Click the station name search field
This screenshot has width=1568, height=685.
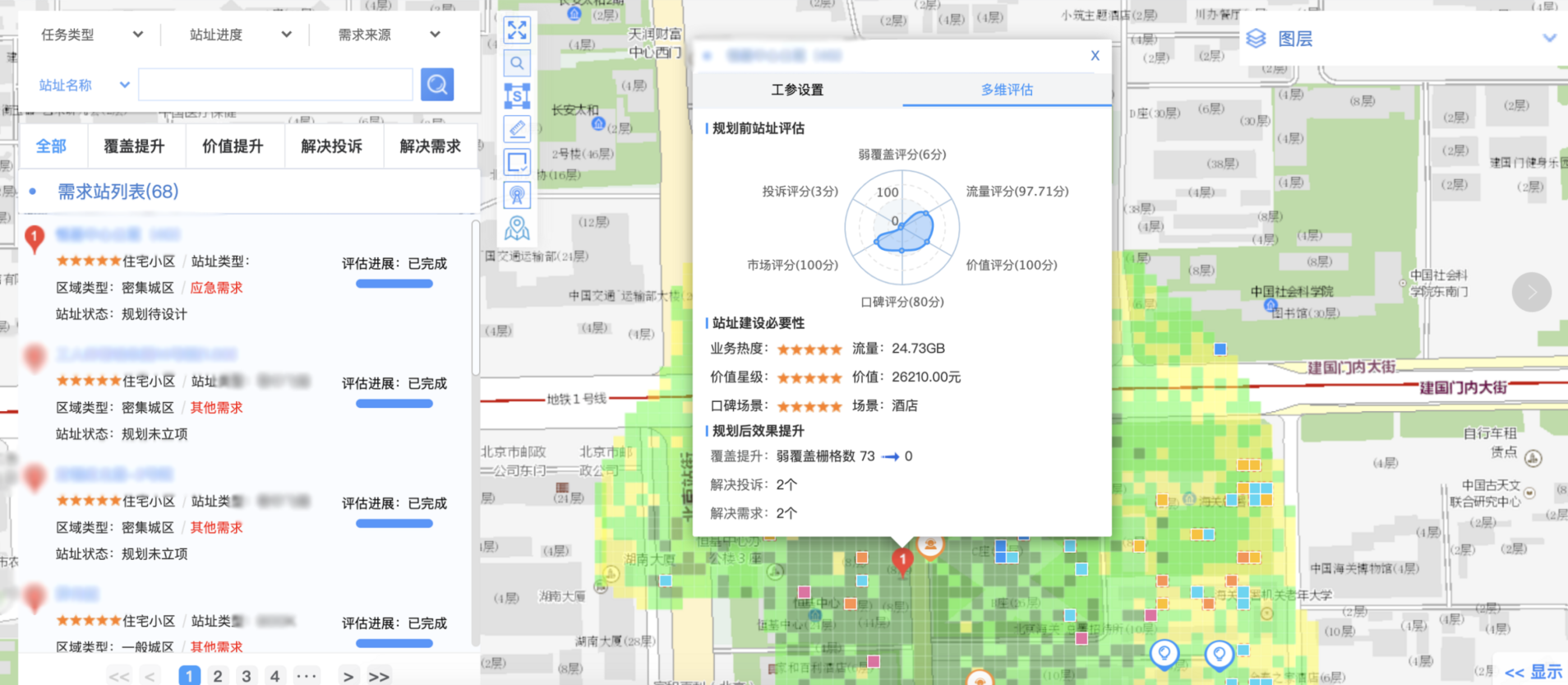tap(275, 85)
